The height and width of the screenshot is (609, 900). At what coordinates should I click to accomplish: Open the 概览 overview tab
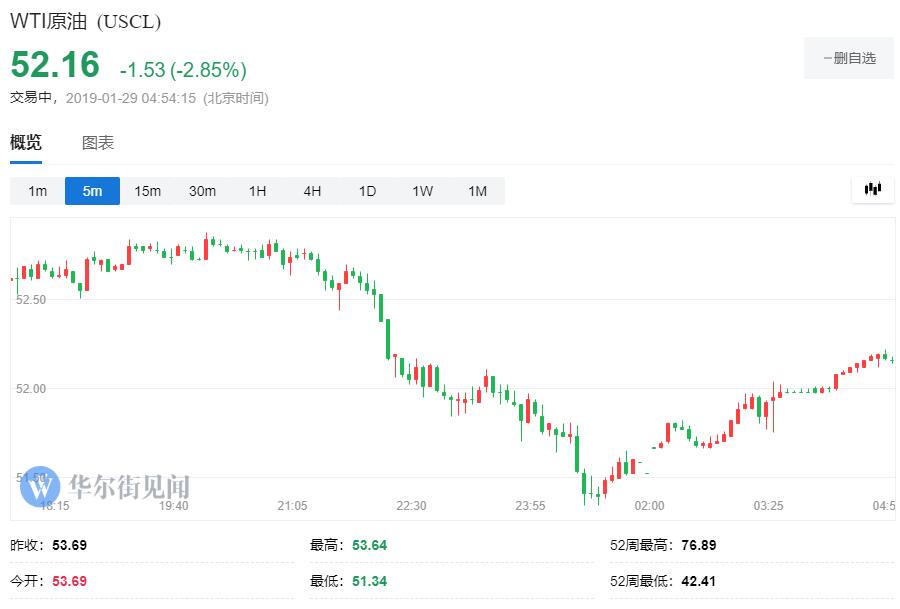pyautogui.click(x=26, y=143)
